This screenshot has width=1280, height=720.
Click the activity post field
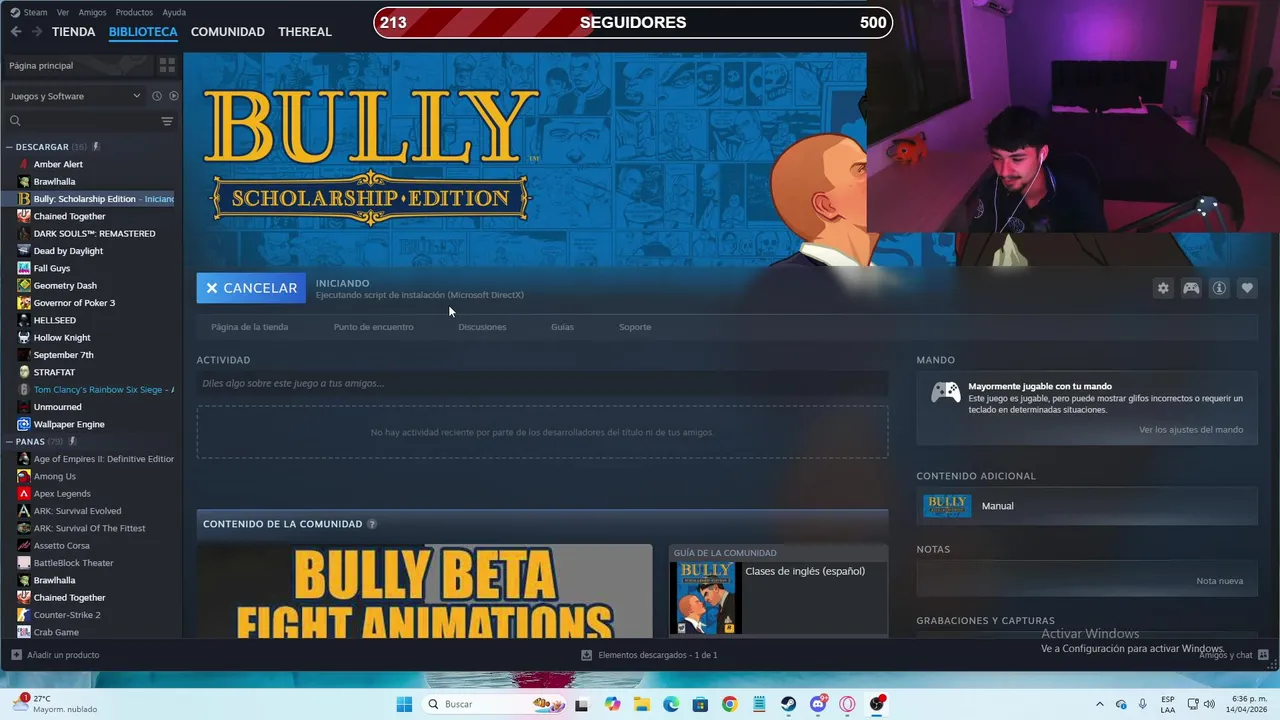click(542, 383)
